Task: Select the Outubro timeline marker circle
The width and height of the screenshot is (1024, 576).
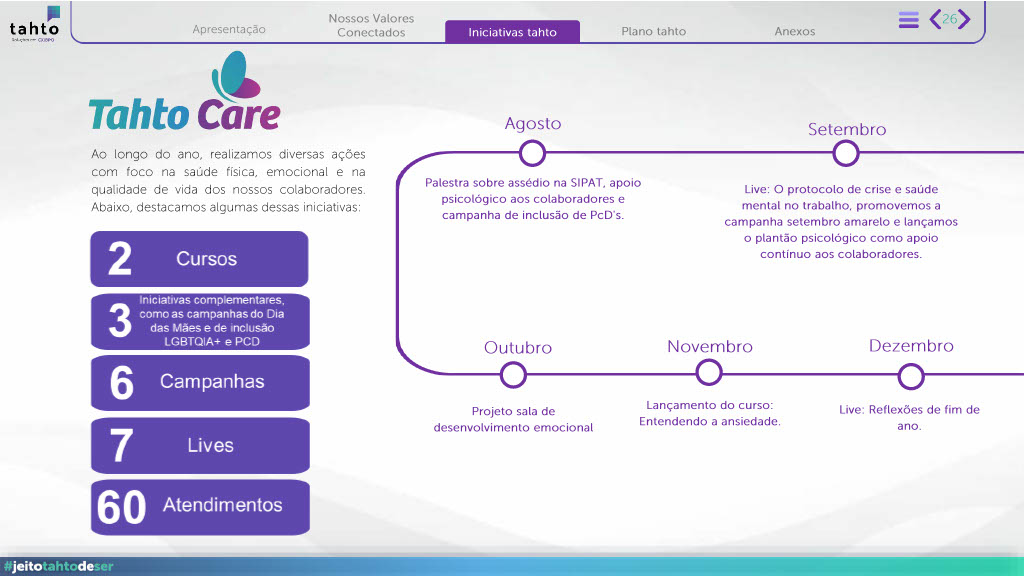Action: [x=513, y=375]
